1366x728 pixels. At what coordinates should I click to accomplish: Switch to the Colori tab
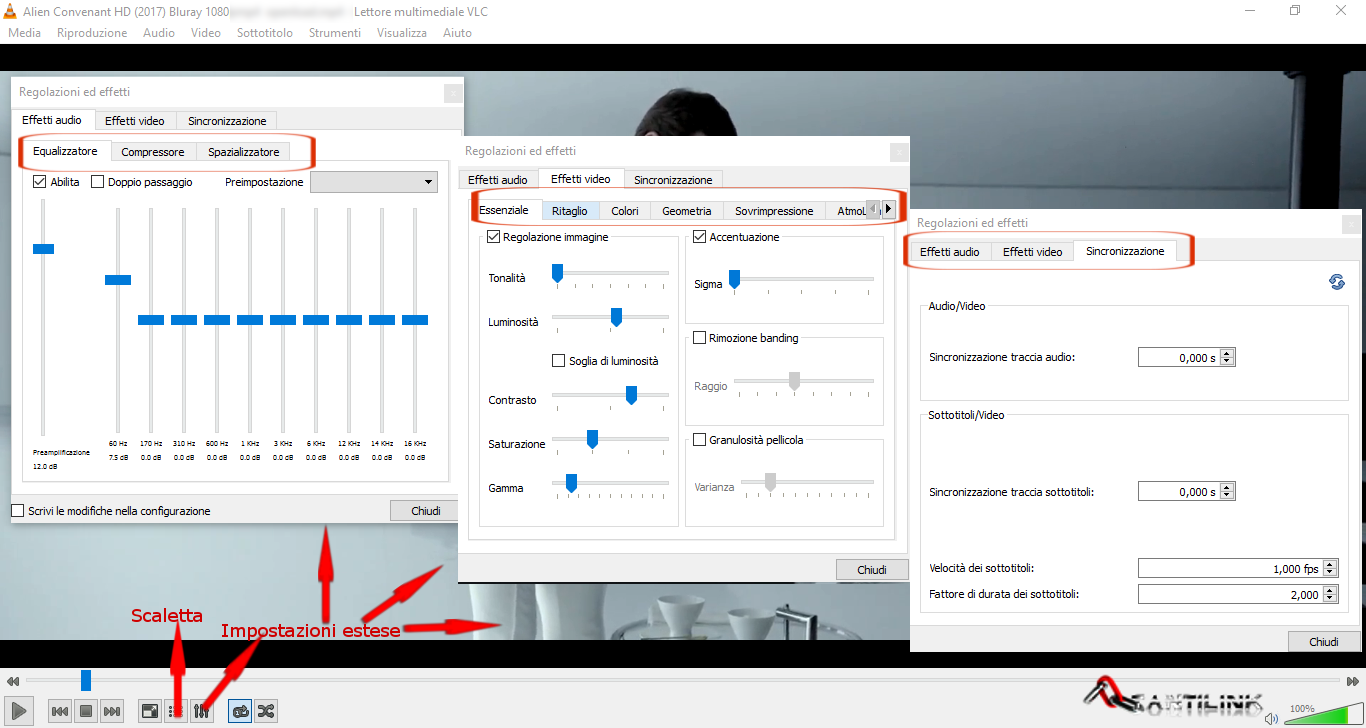coord(625,211)
